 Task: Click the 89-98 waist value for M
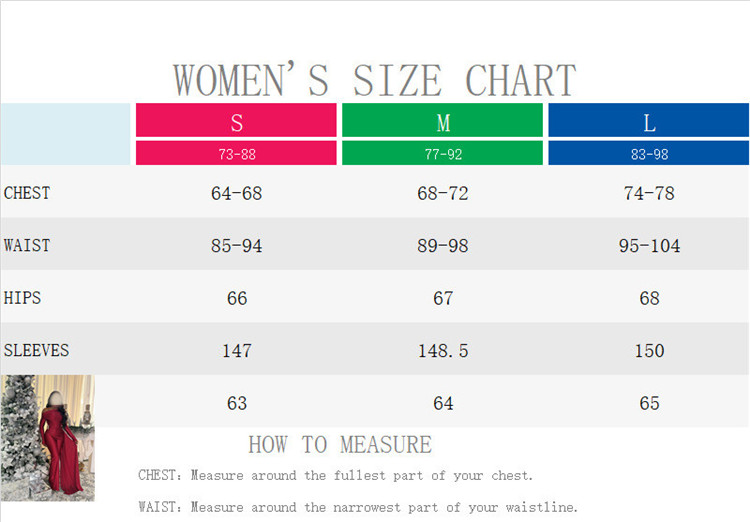442,245
